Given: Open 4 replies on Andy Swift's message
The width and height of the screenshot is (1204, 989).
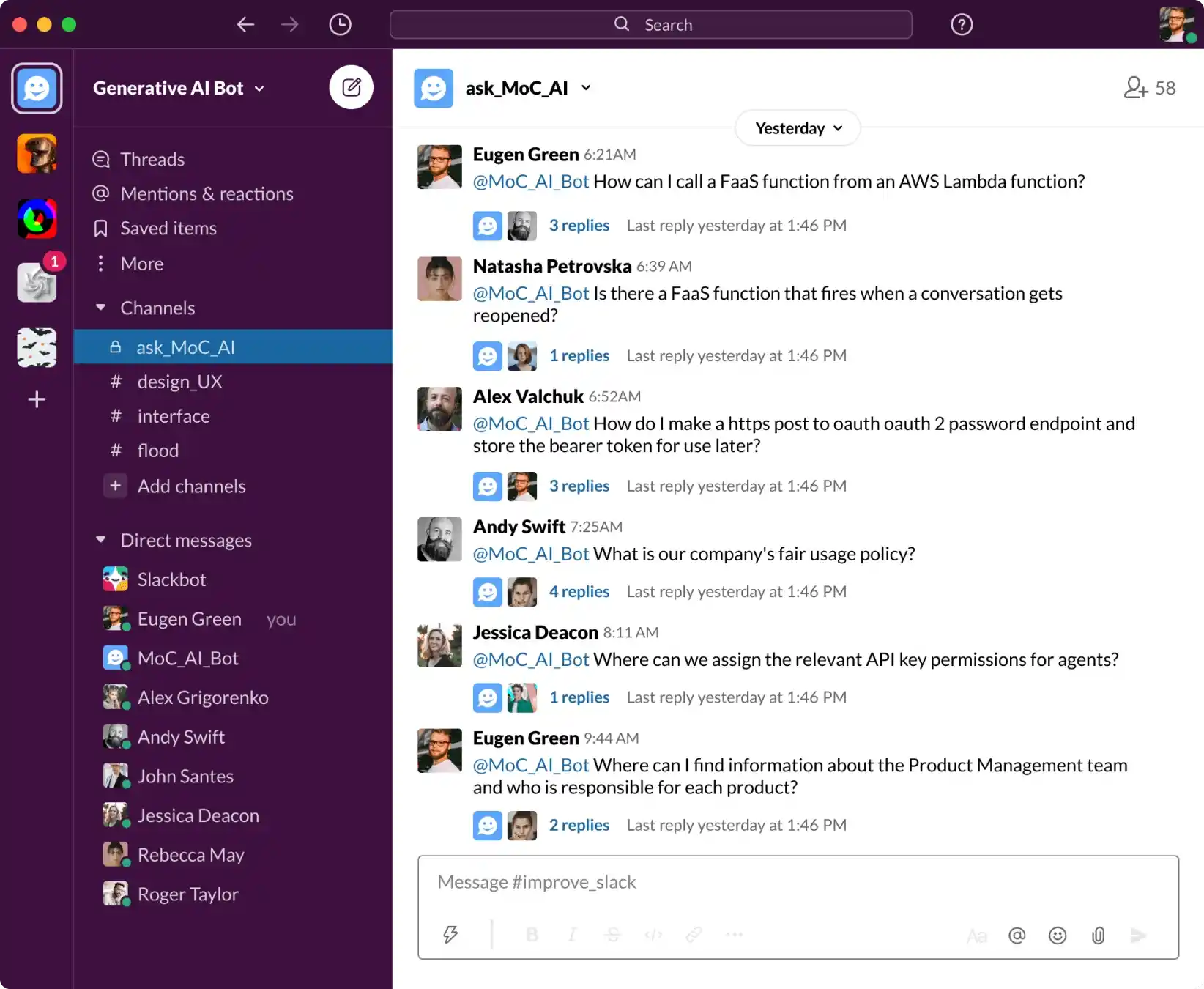Looking at the screenshot, I should 579,591.
